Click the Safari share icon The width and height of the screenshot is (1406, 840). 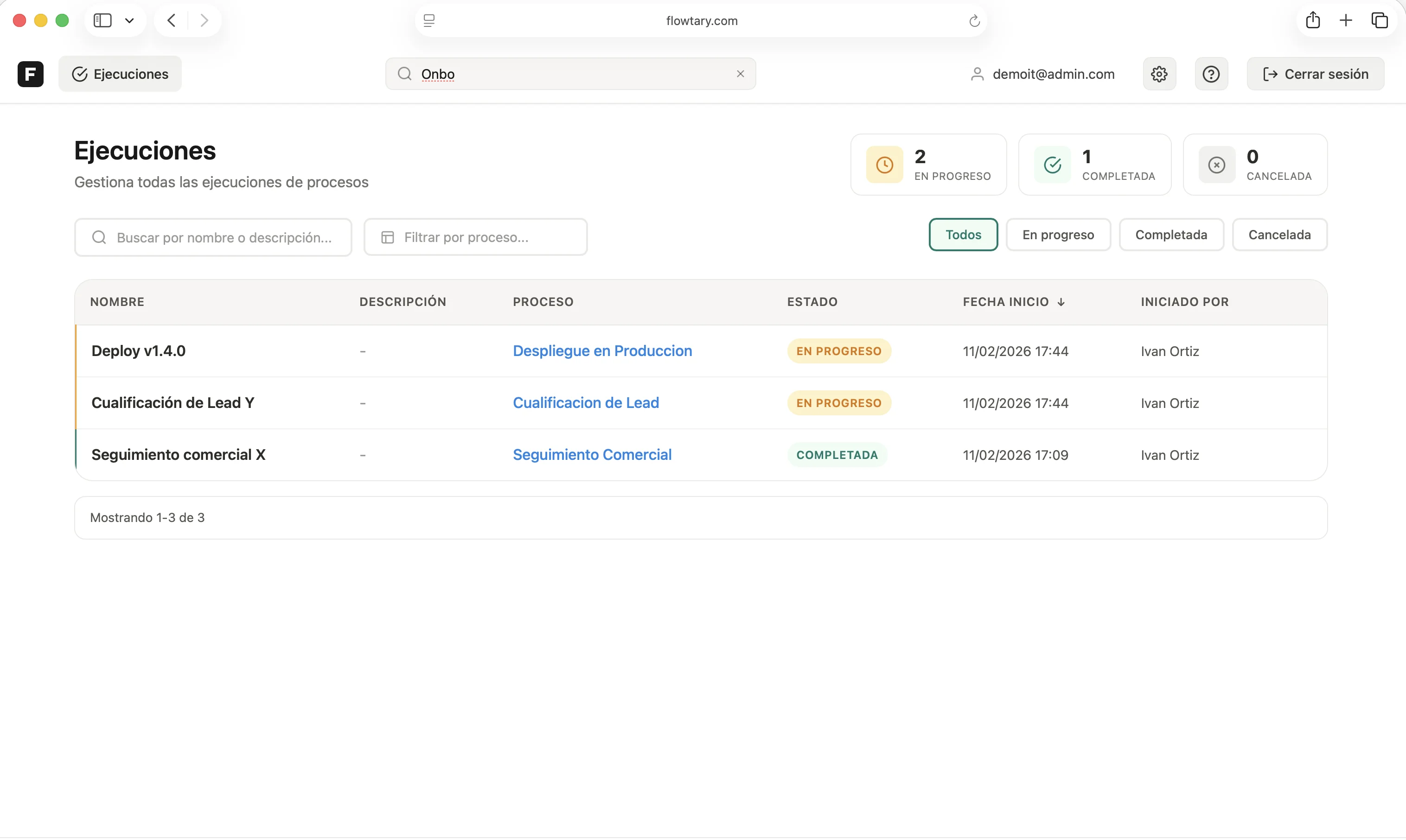1313,21
